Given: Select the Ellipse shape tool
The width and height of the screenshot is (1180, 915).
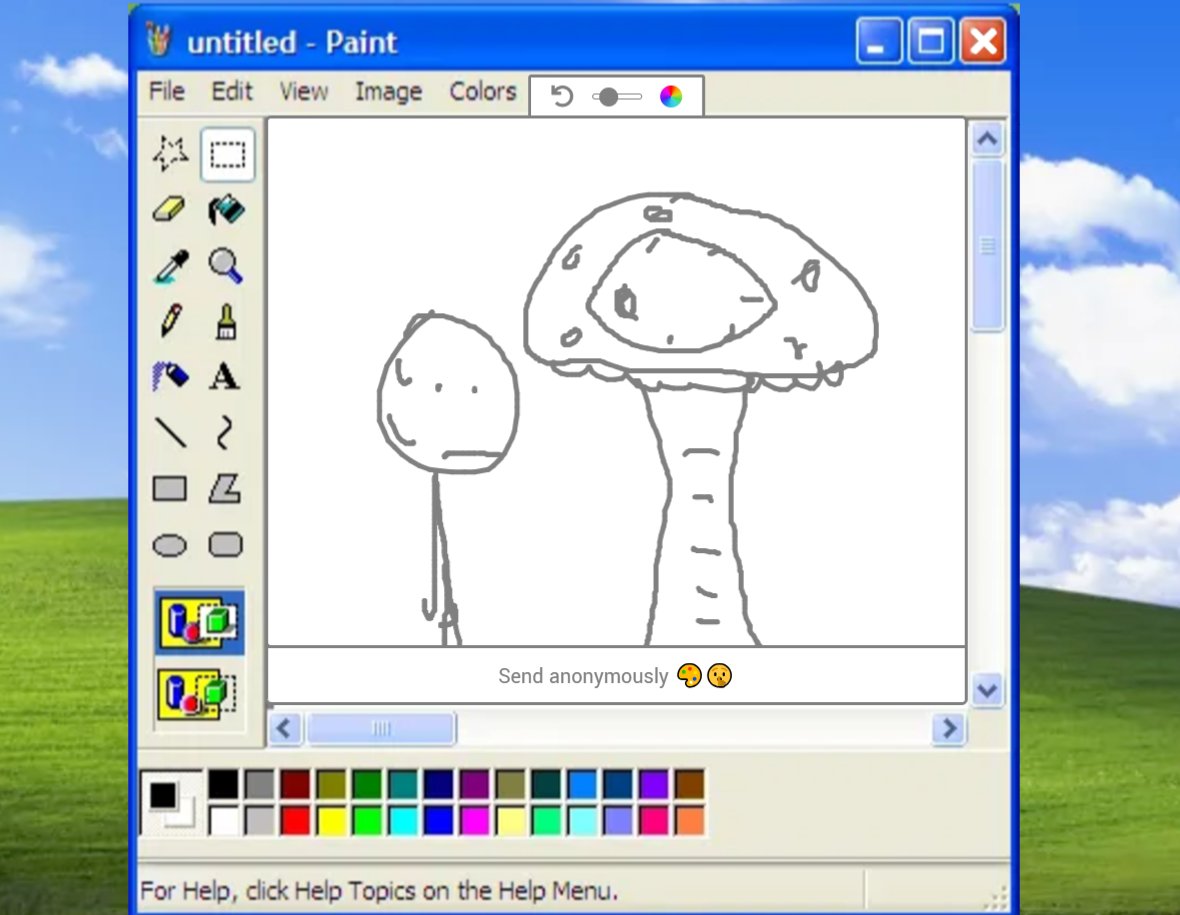Looking at the screenshot, I should 170,545.
